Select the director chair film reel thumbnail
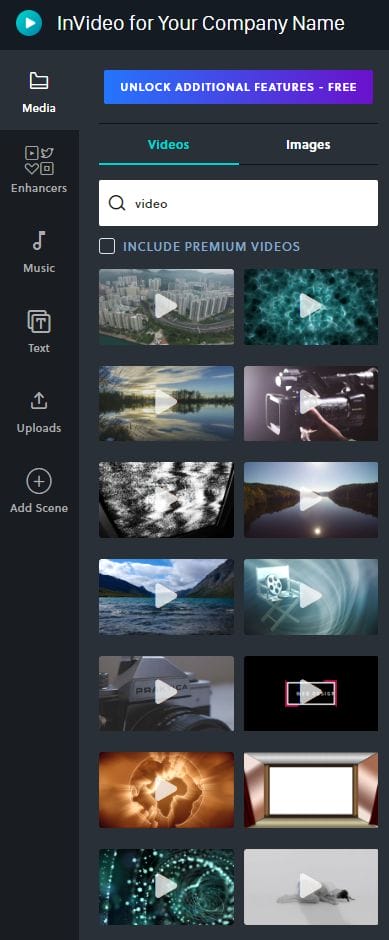Viewport: 389px width, 940px height. click(310, 596)
